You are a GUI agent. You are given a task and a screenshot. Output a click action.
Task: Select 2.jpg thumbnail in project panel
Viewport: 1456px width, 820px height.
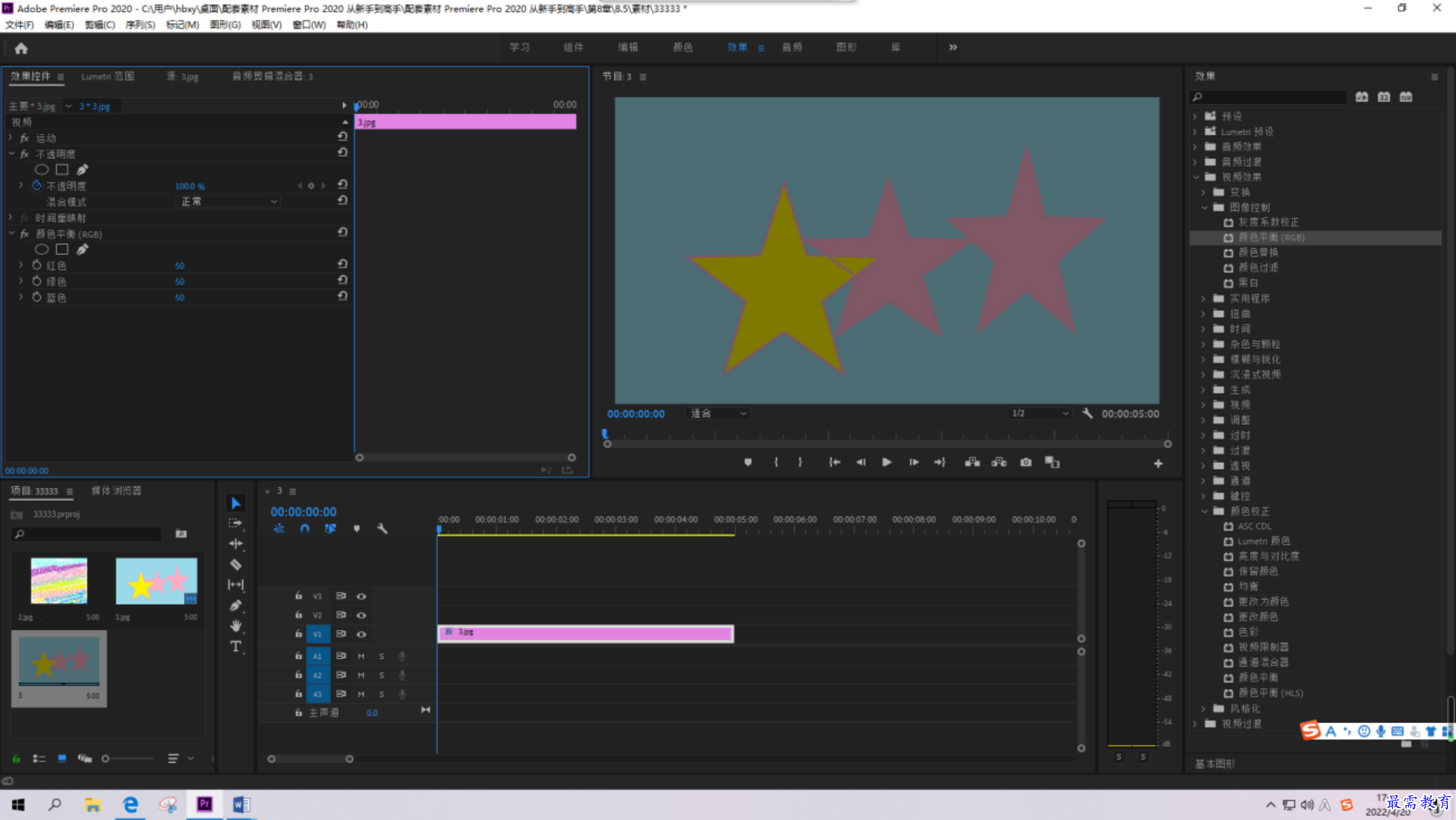(x=59, y=581)
